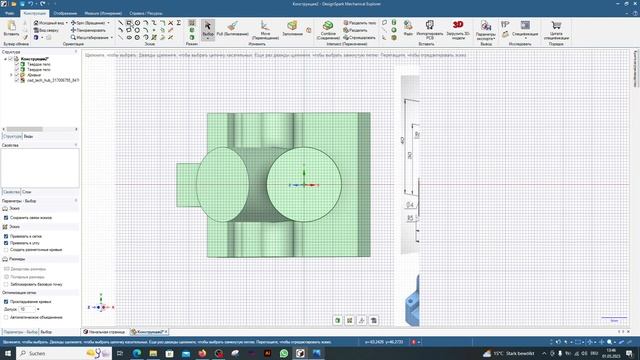Viewport: 640px width, 360px height.
Task: Switch to the Выбор tab at bottom of the left panel
Action: pyautogui.click(x=46, y=332)
